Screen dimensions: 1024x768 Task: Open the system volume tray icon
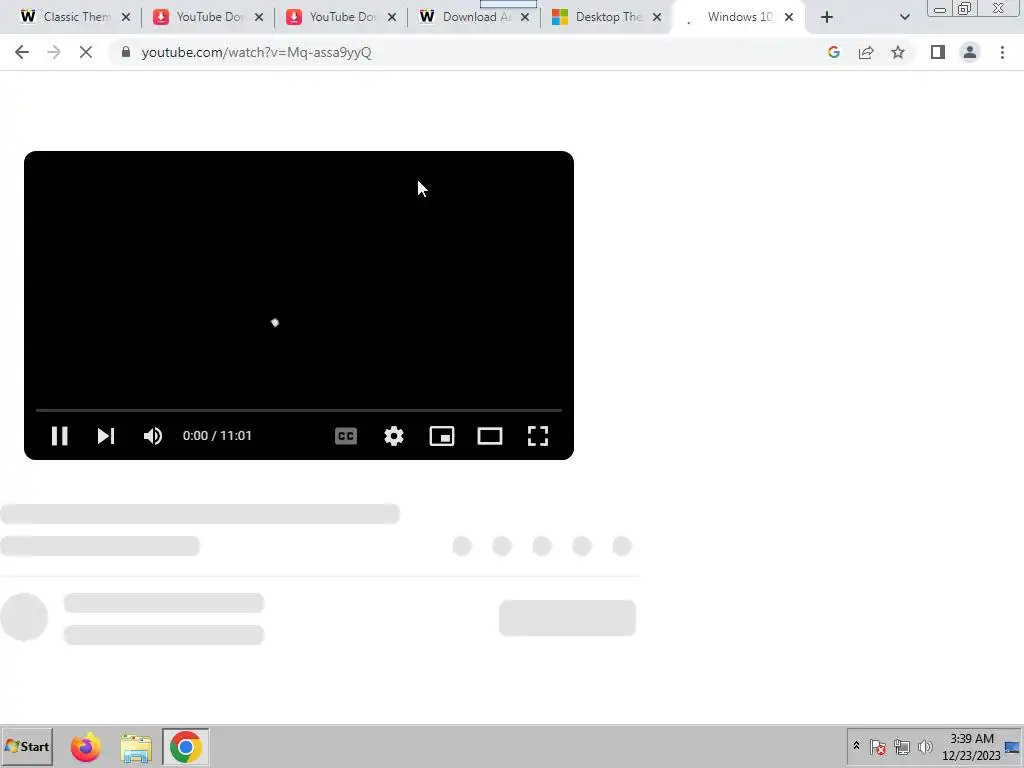coord(925,747)
